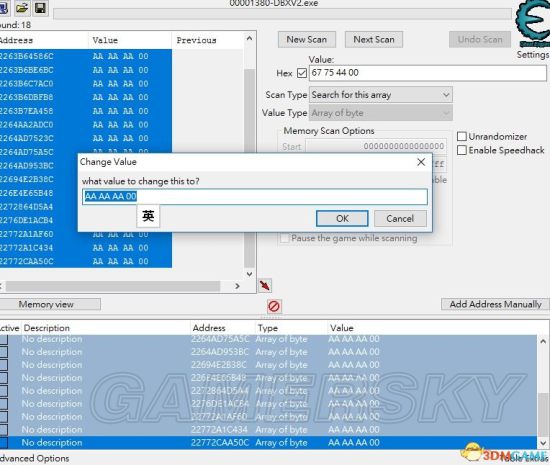Click the Value column header in address table

point(342,328)
